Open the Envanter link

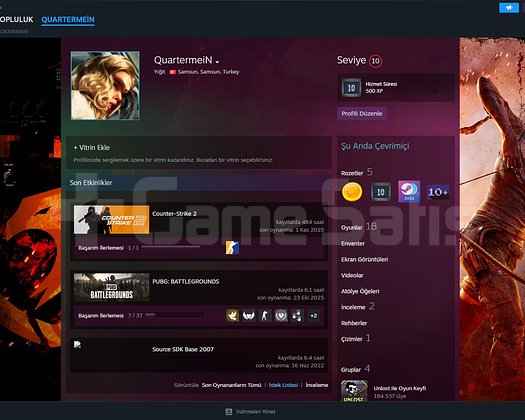353,243
